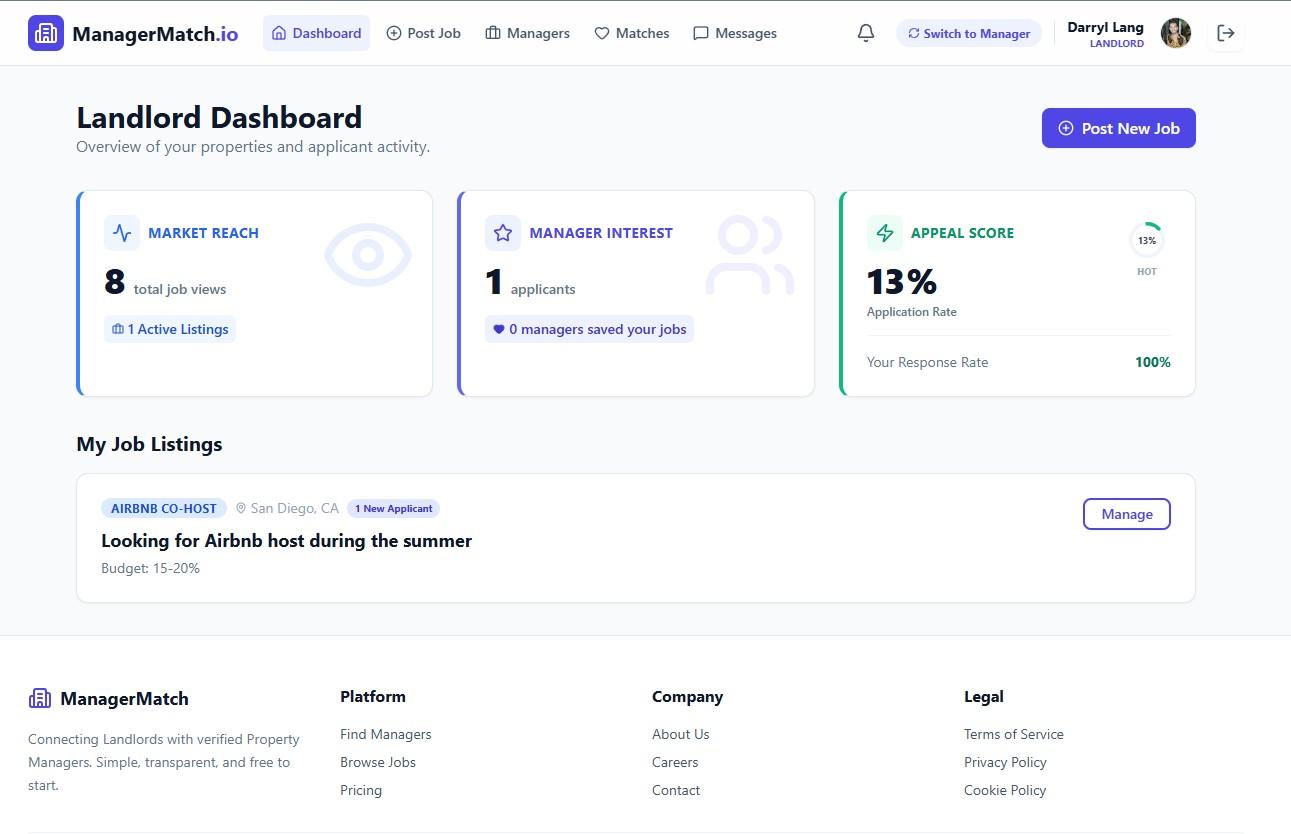Click the notification bell icon
This screenshot has height=834, width=1291.
[x=865, y=32]
